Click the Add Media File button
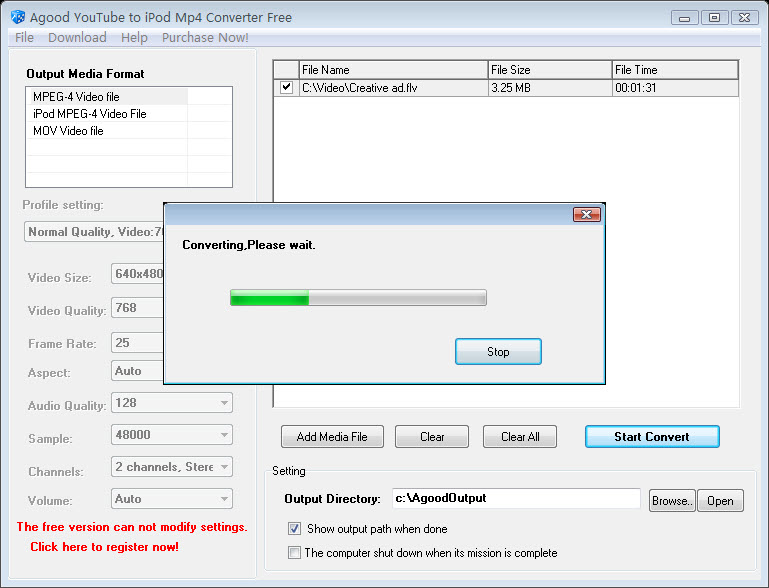Image resolution: width=769 pixels, height=588 pixels. 332,436
